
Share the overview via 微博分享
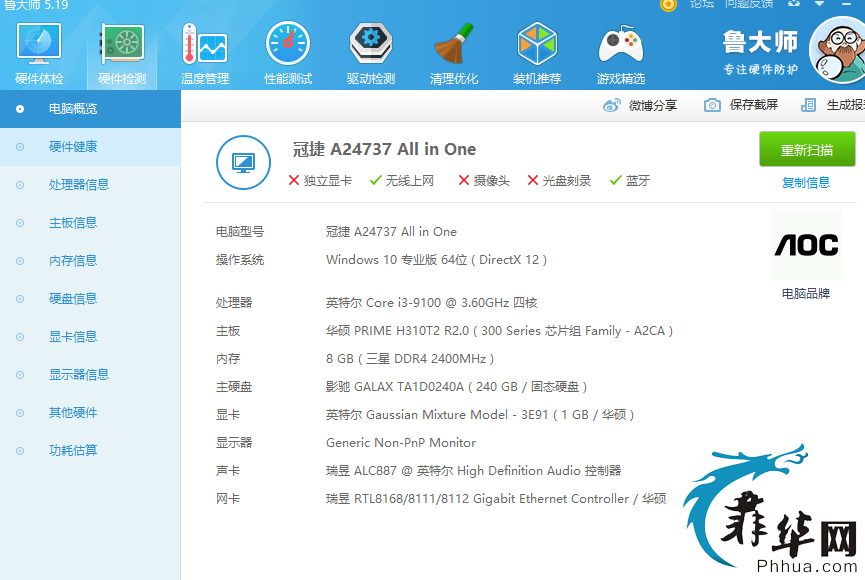pyautogui.click(x=640, y=105)
